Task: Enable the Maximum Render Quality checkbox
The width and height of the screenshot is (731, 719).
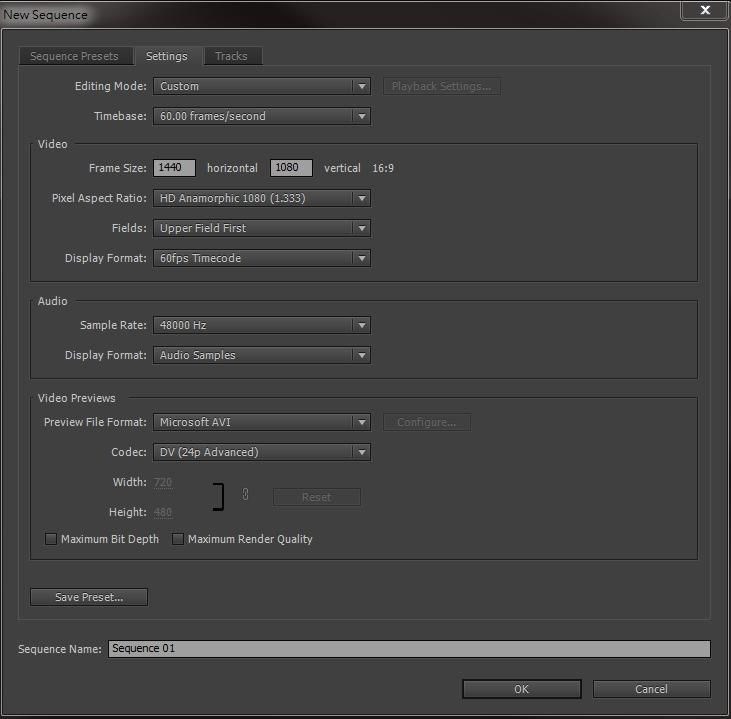Action: tap(178, 539)
